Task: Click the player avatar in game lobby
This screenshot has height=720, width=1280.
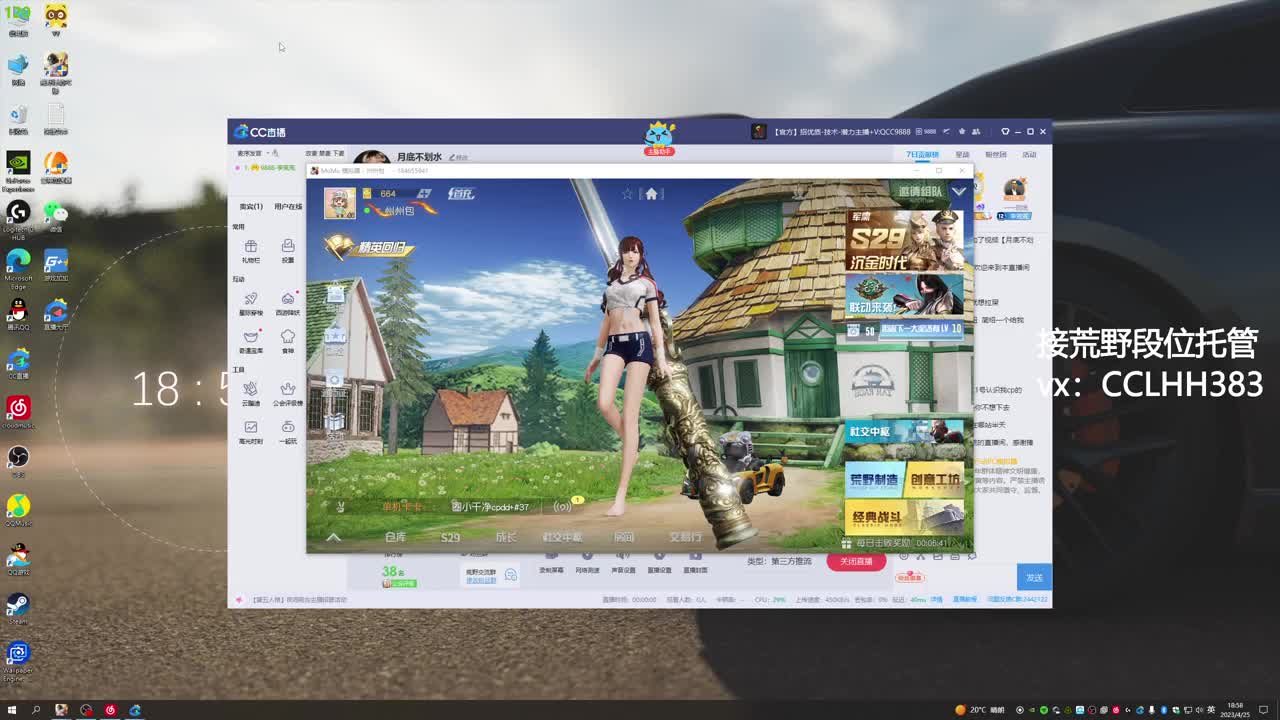Action: [339, 202]
